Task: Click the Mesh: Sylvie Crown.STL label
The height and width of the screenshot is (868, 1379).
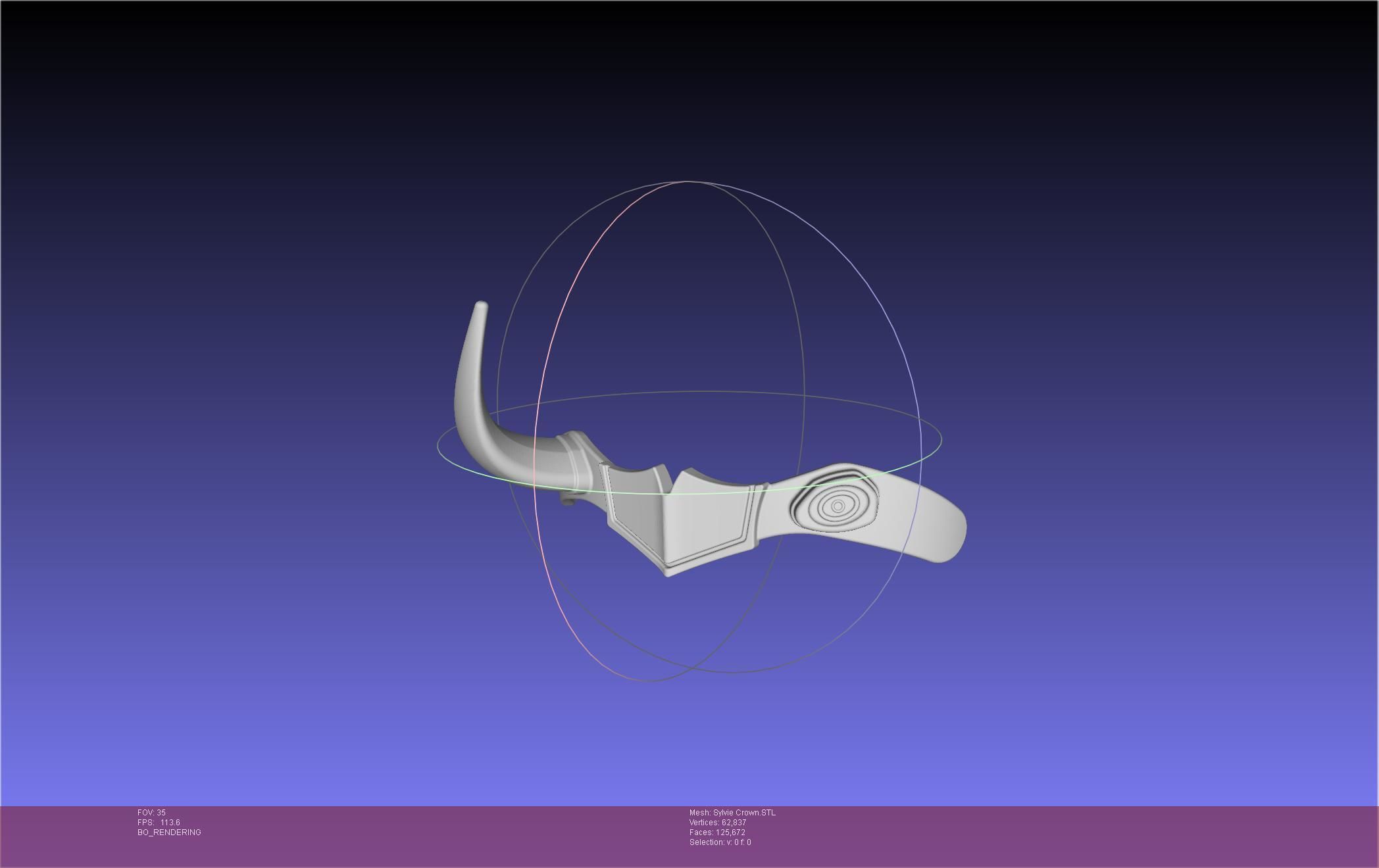Action: click(x=732, y=813)
